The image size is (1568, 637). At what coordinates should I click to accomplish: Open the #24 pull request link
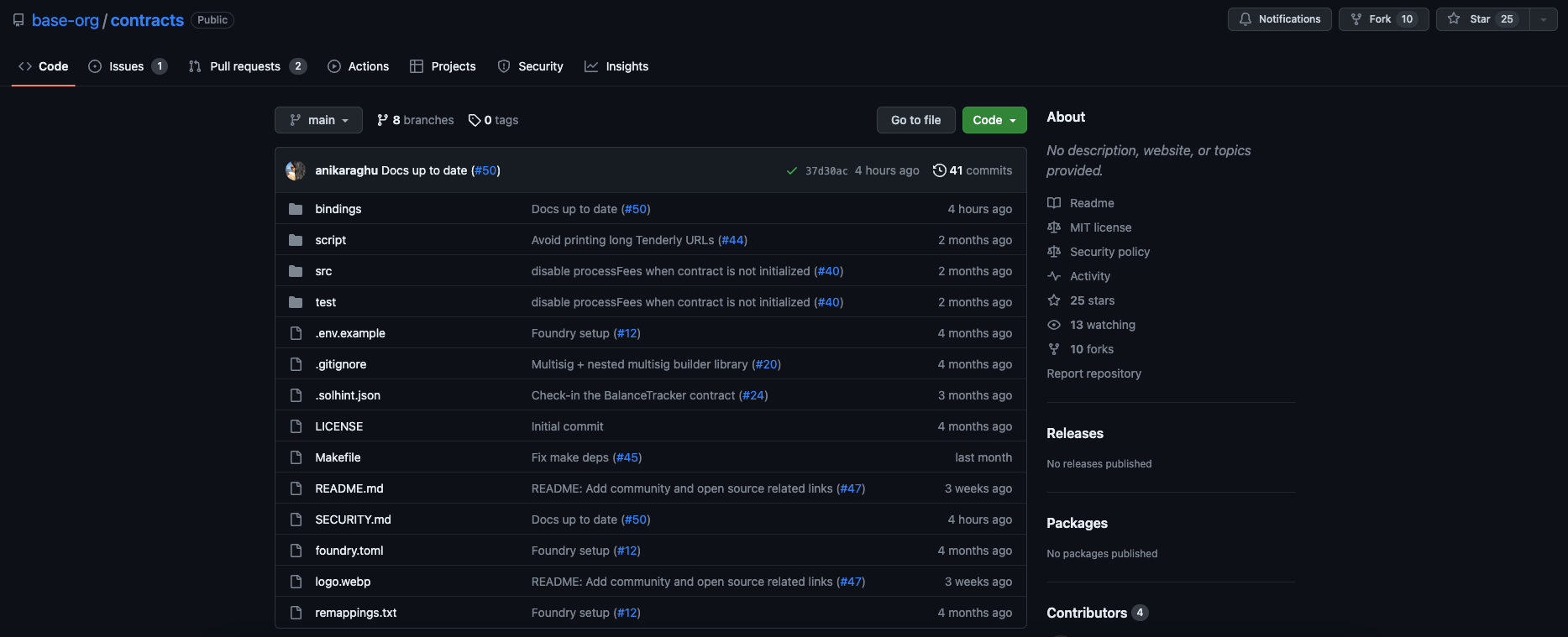tap(753, 395)
